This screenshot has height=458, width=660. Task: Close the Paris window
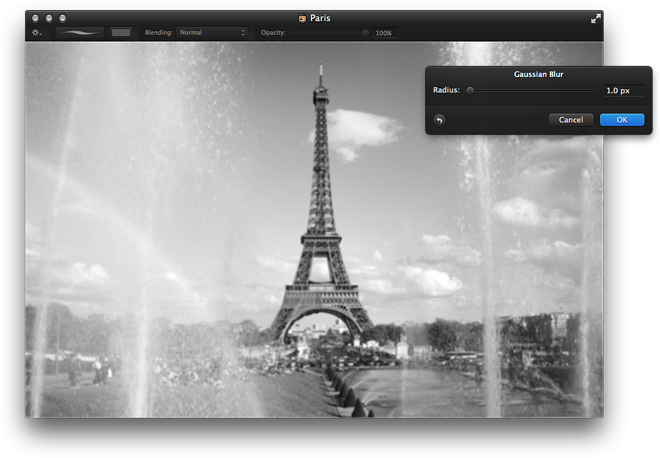[35, 18]
